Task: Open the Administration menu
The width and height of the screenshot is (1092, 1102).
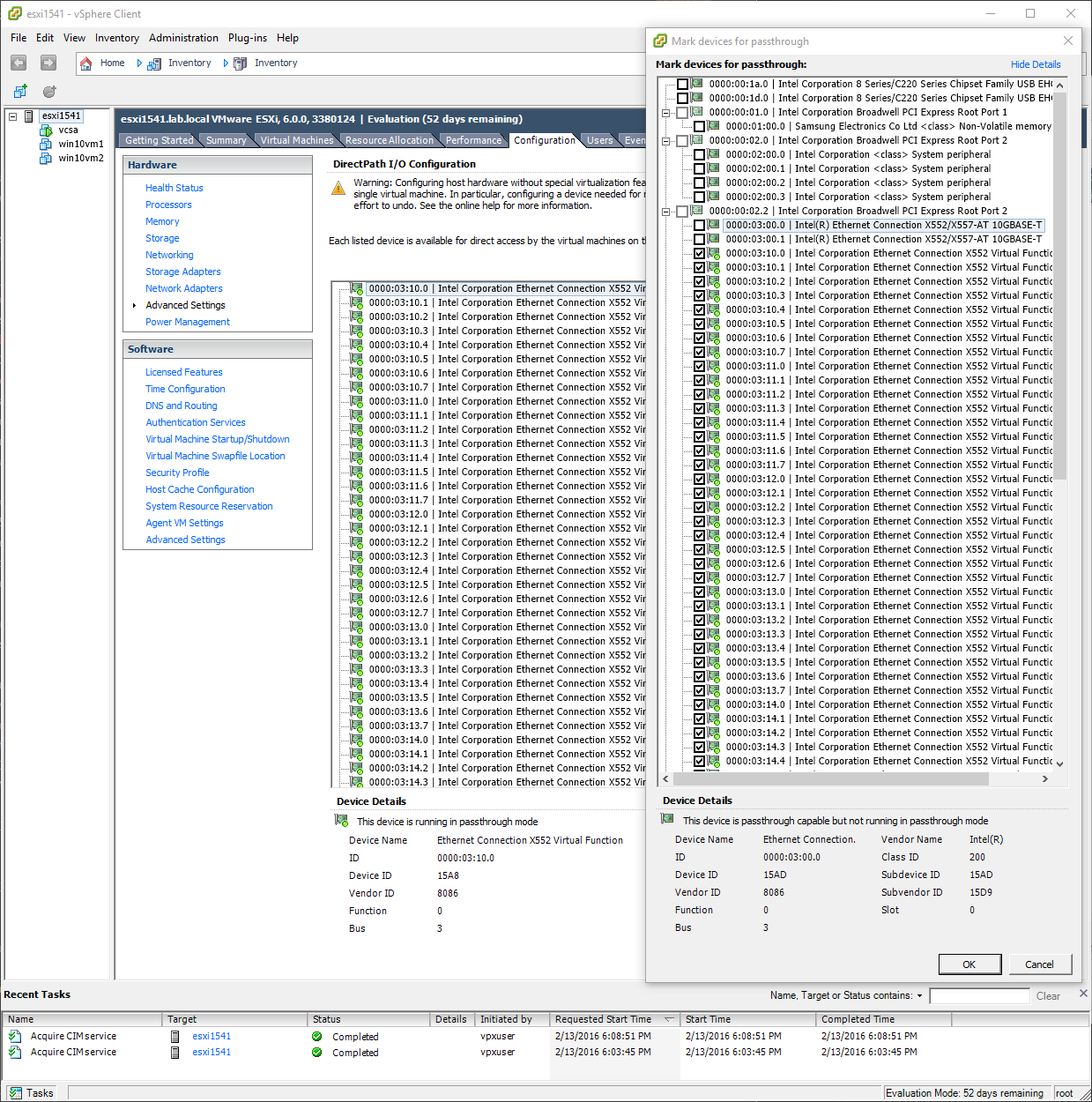Action: click(183, 38)
